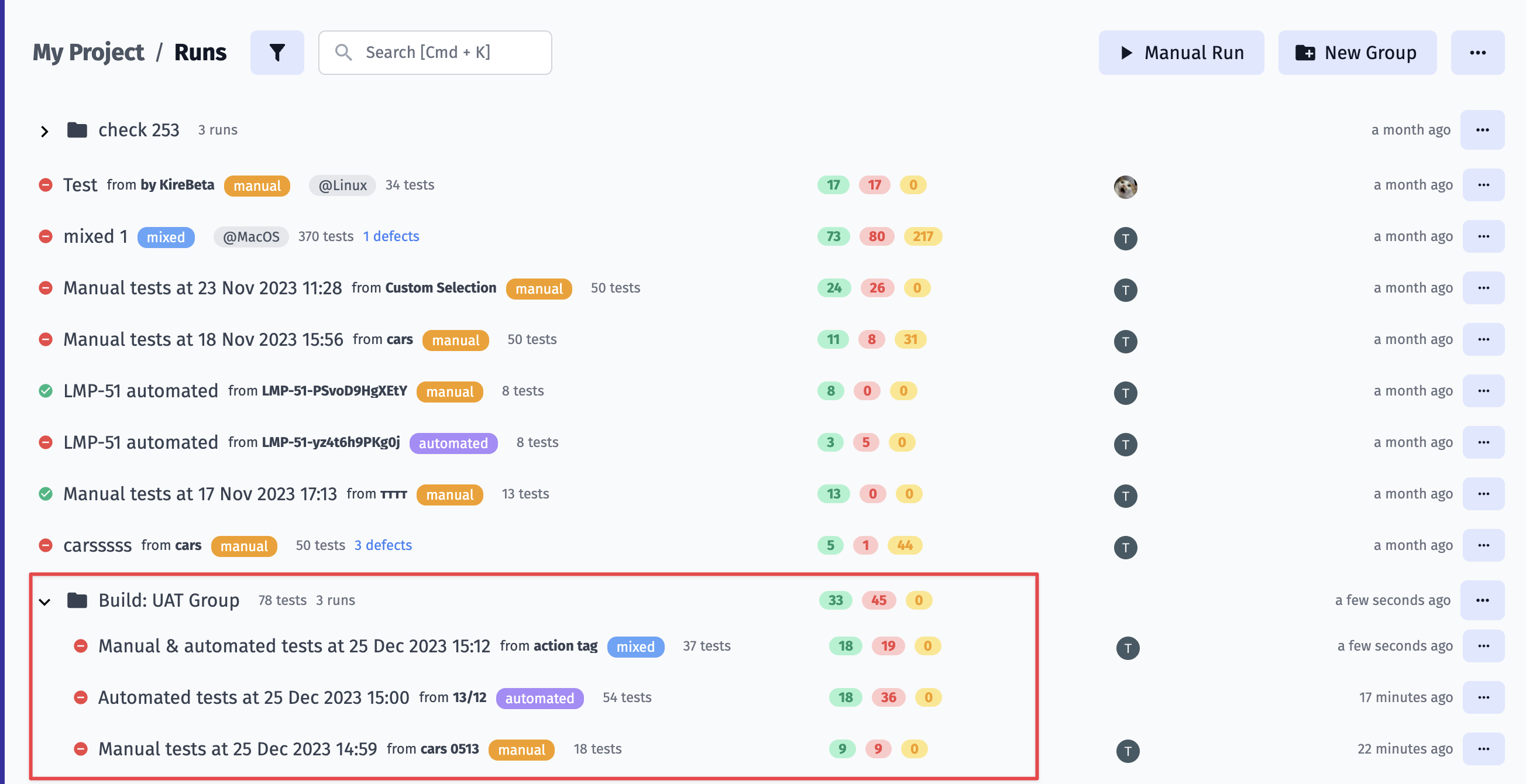Open more options for Automated tests 25 Dec run
Viewport: 1526px width, 784px height.
[x=1483, y=697]
